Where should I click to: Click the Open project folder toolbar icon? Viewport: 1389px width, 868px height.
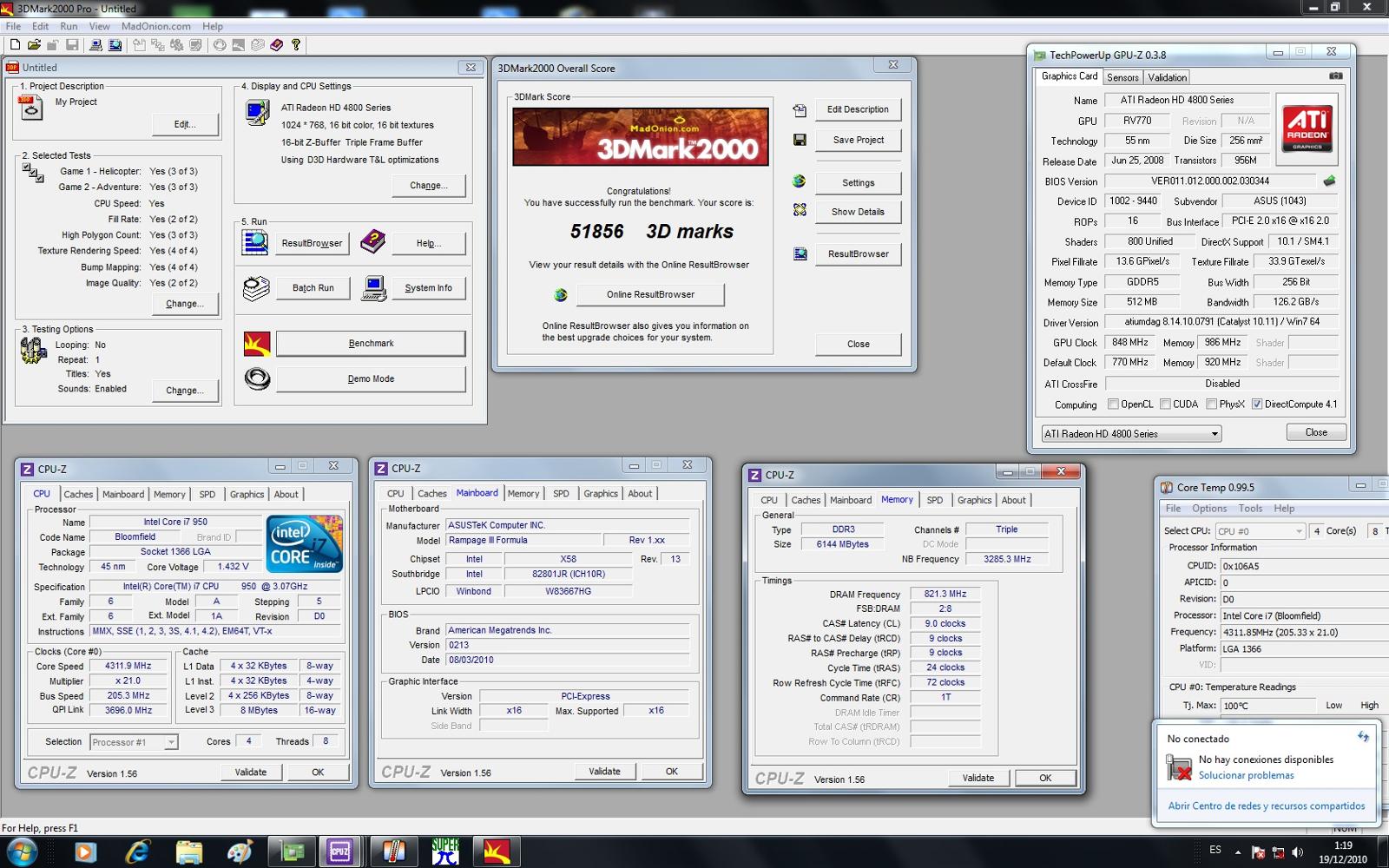(34, 45)
